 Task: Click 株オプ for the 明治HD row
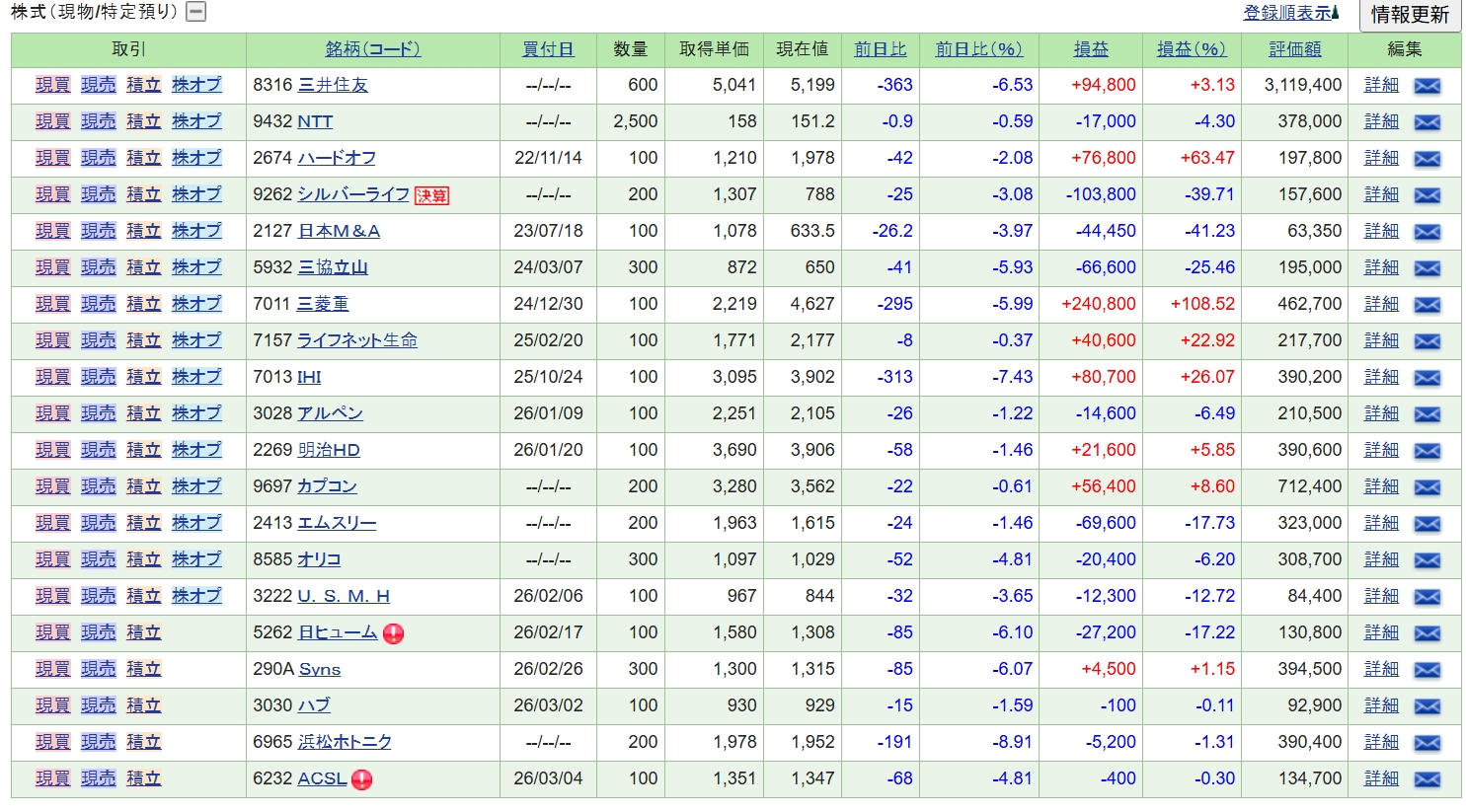click(x=196, y=450)
